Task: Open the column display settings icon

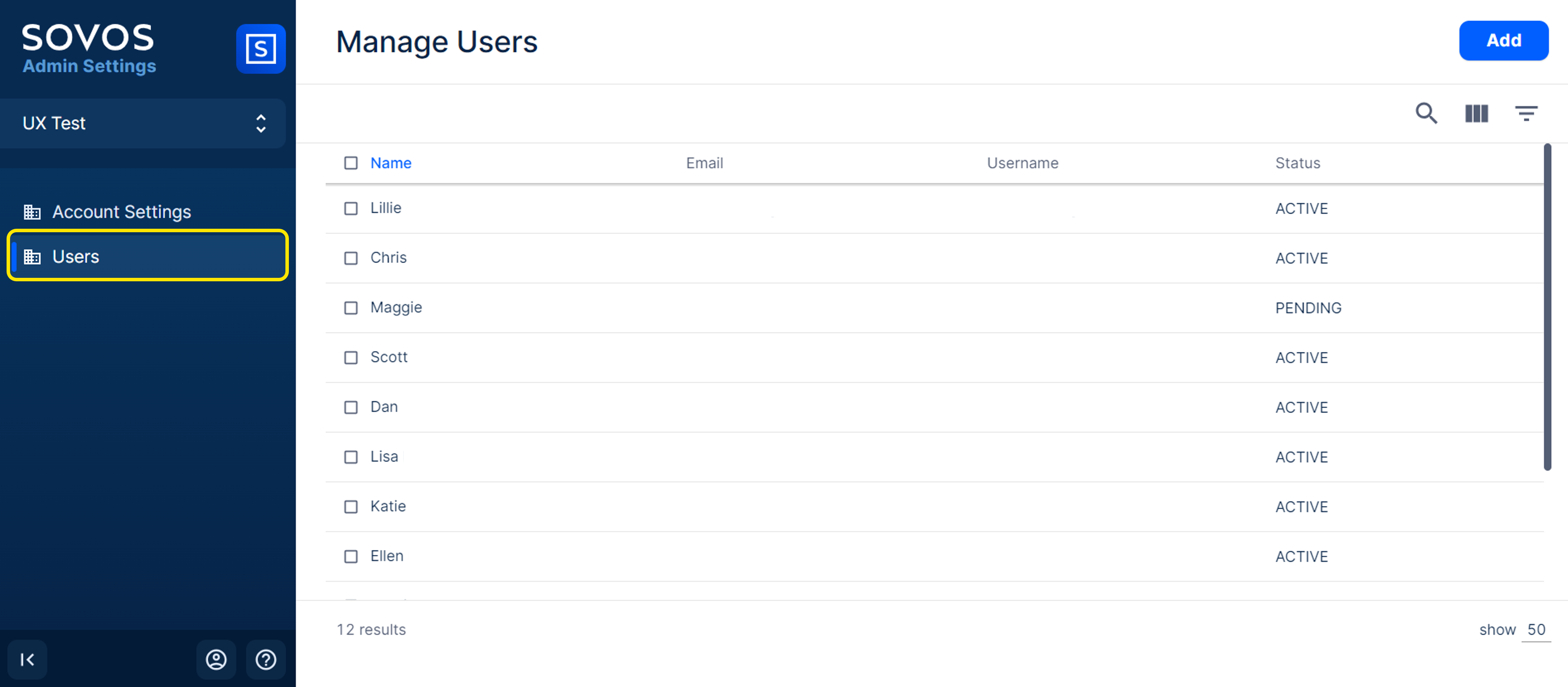Action: click(x=1477, y=113)
